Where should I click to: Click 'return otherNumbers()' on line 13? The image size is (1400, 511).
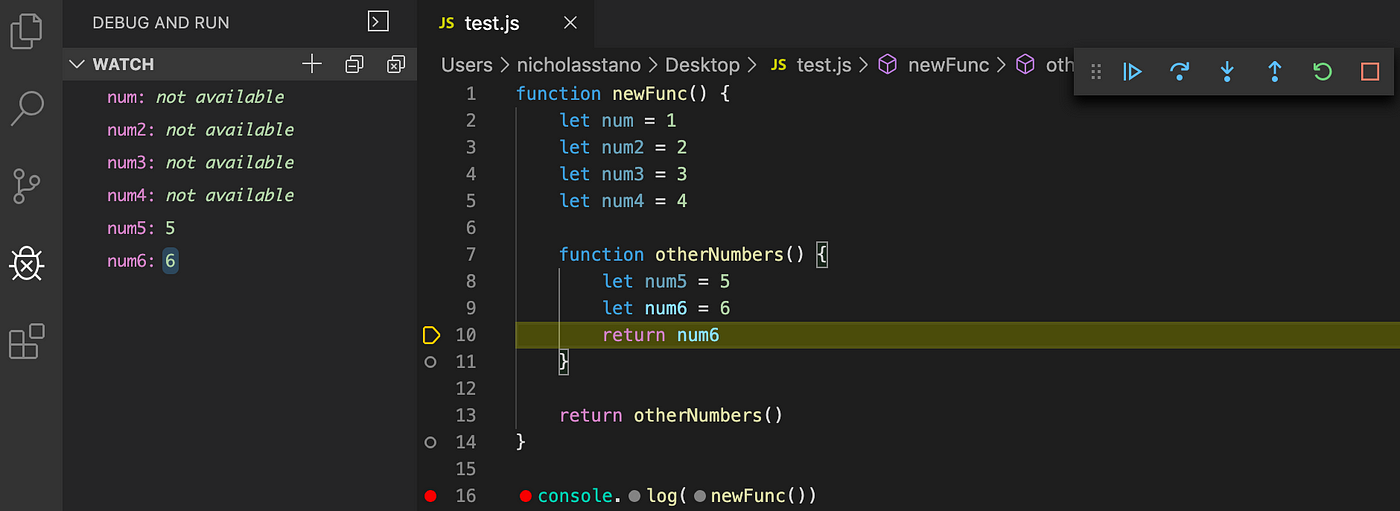pyautogui.click(x=671, y=415)
